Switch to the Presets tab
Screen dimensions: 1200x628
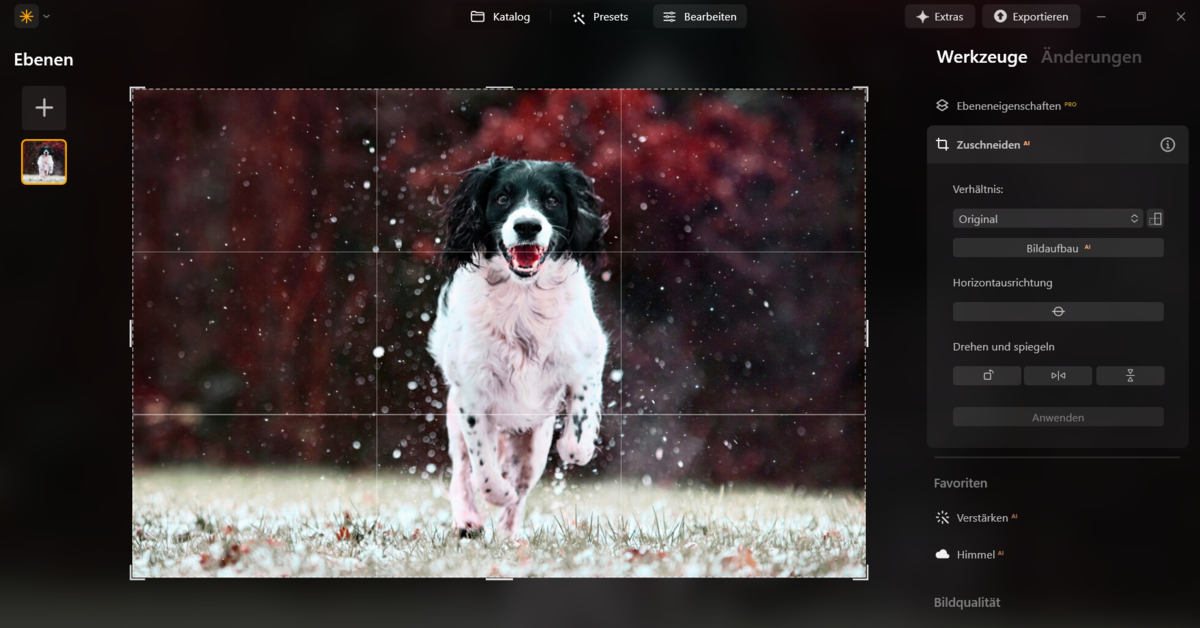599,16
